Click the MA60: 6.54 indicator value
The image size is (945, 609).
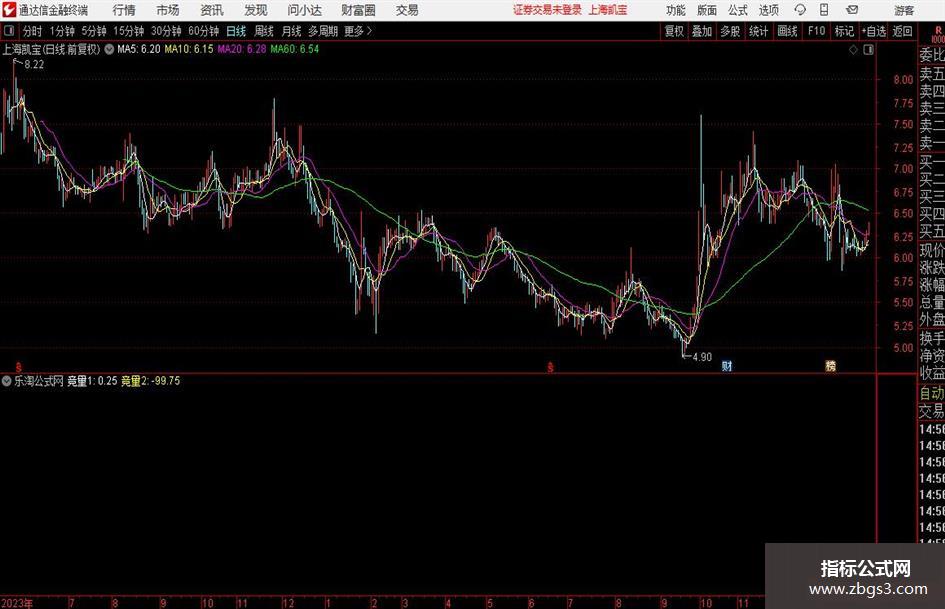click(x=295, y=49)
